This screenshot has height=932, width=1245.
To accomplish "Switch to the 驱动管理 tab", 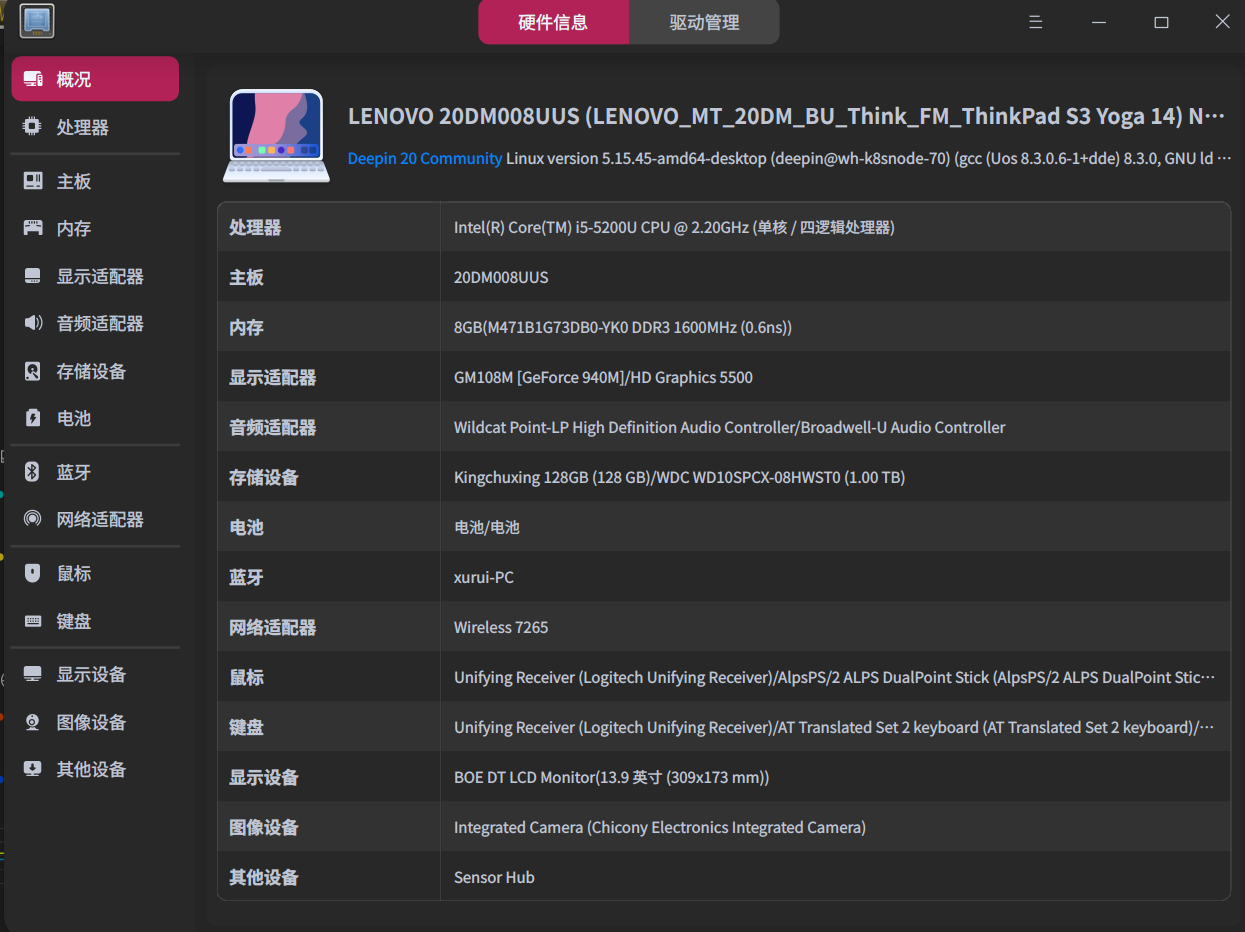I will coord(705,22).
